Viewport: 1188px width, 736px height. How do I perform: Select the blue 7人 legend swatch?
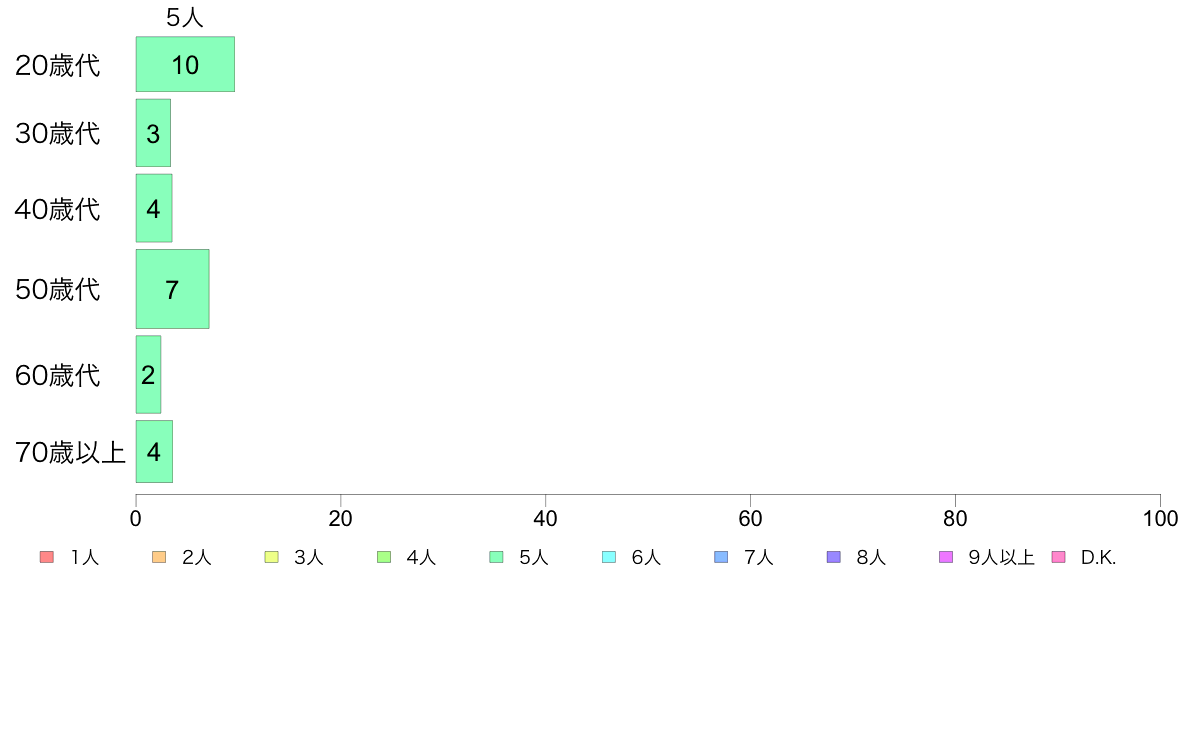pyautogui.click(x=721, y=557)
